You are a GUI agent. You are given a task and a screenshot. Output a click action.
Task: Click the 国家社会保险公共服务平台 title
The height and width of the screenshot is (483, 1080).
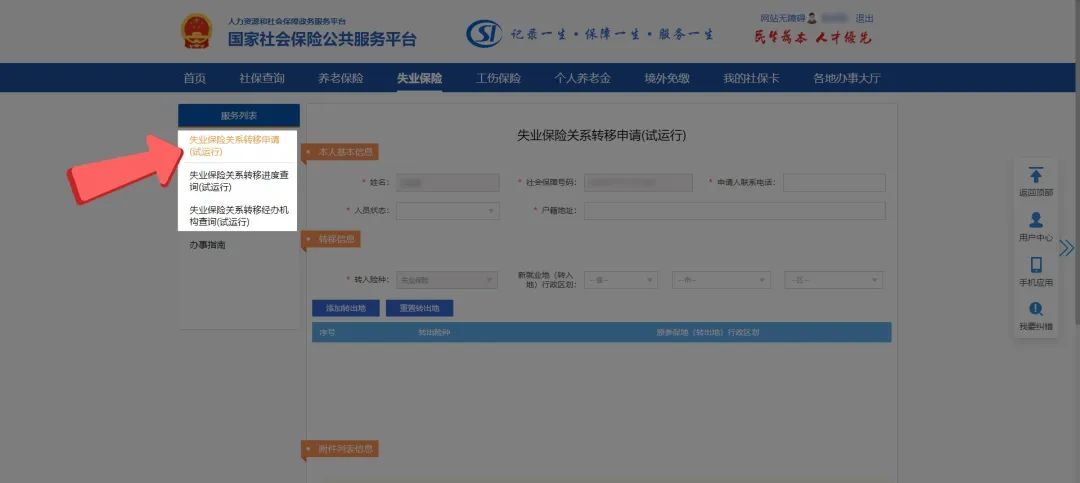coord(322,39)
